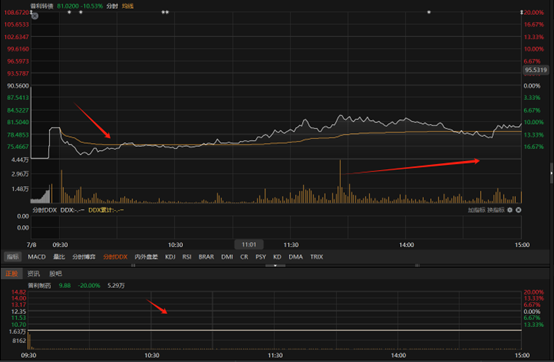The width and height of the screenshot is (554, 362).
Task: Switch to the KDJ indicator
Action: [170, 257]
